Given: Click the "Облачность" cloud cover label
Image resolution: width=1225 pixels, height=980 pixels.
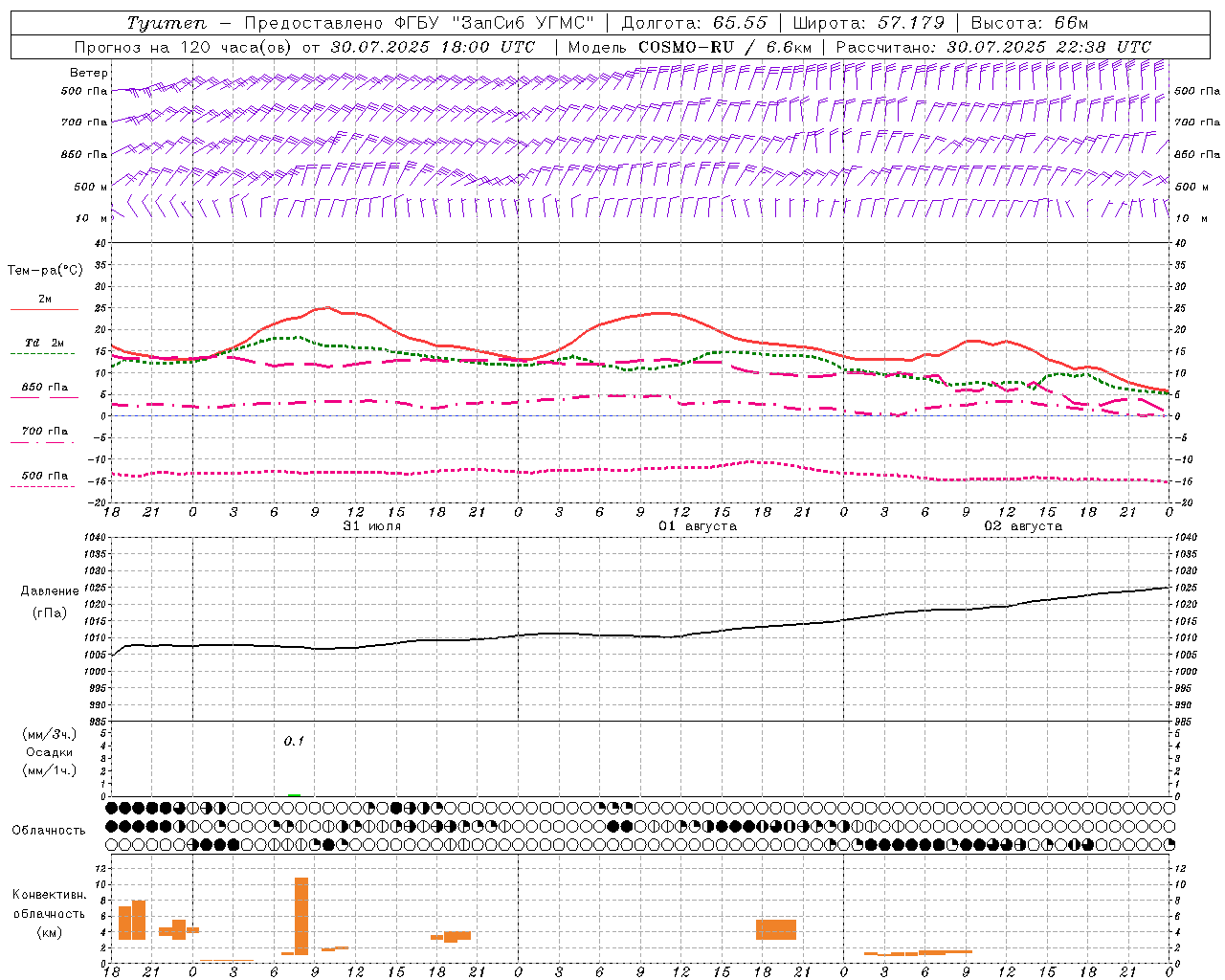Looking at the screenshot, I should pyautogui.click(x=49, y=831).
